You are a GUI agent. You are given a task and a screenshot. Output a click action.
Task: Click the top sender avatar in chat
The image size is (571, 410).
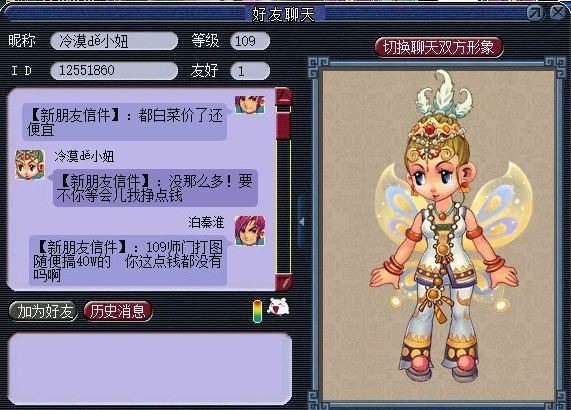click(x=250, y=105)
